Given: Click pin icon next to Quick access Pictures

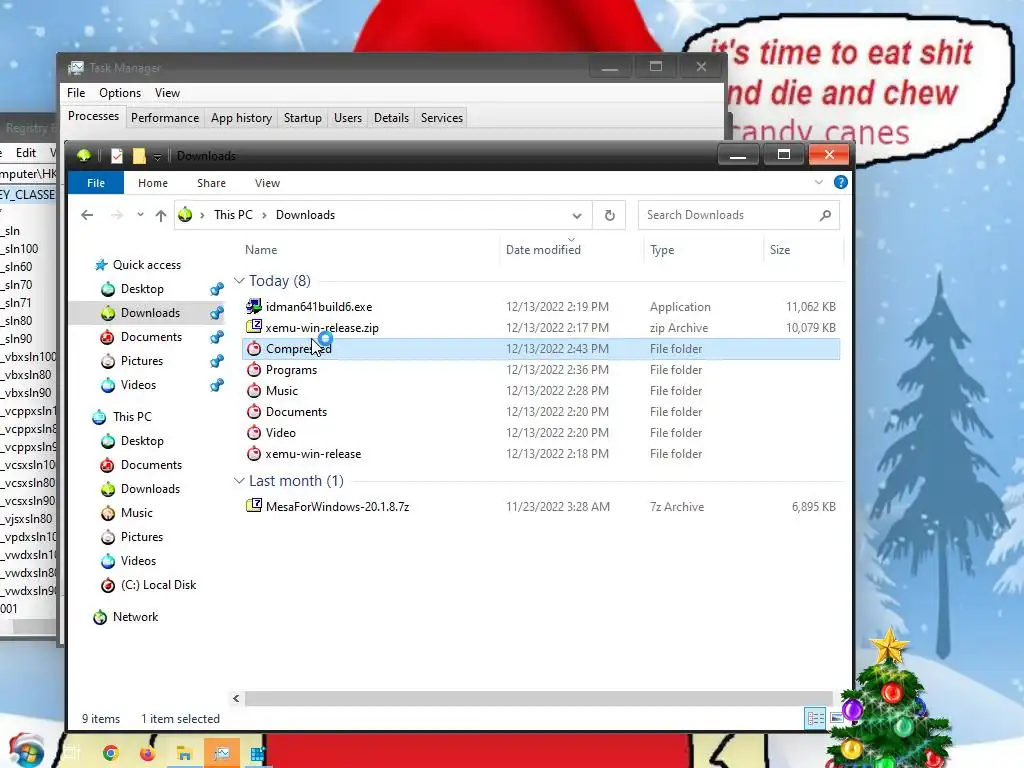Looking at the screenshot, I should pyautogui.click(x=216, y=360).
